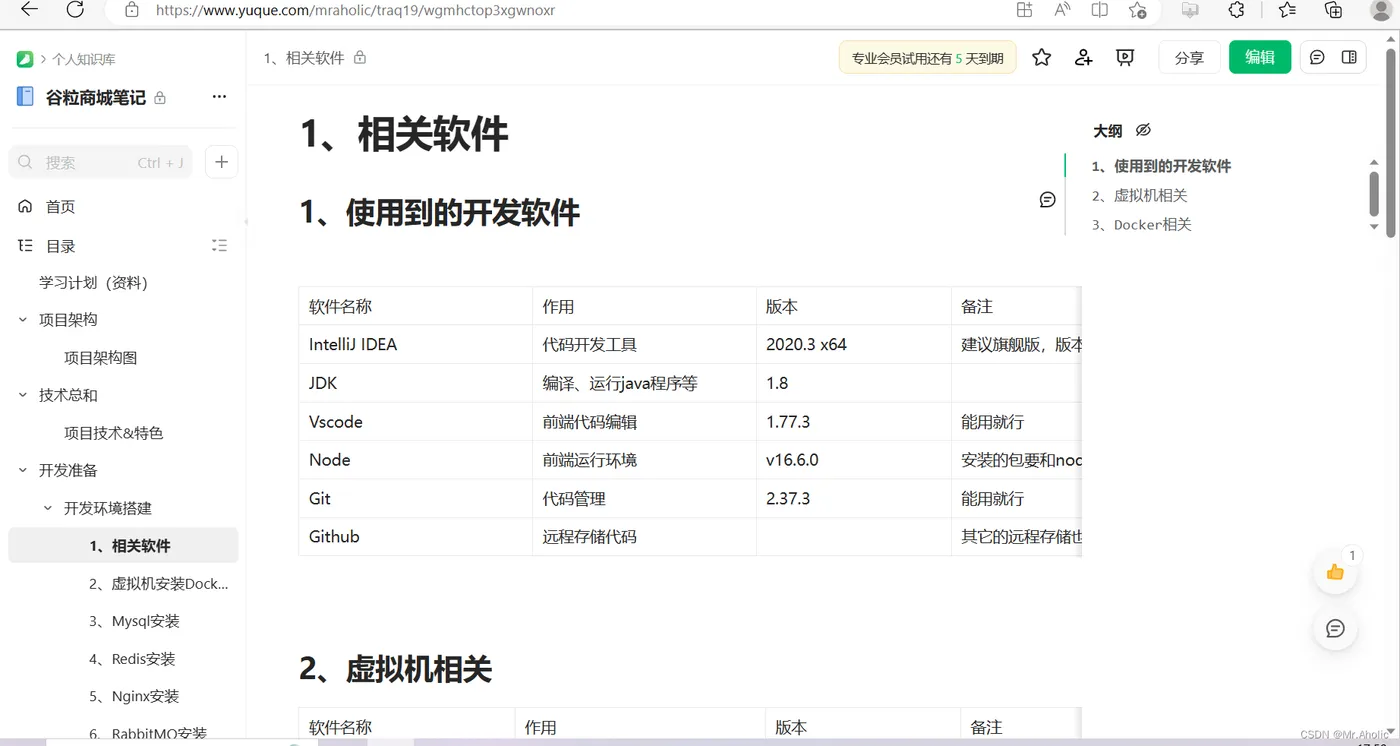Viewport: 1400px width, 746px height.
Task: Click the v16.6.0 version cell
Action: tap(853, 460)
